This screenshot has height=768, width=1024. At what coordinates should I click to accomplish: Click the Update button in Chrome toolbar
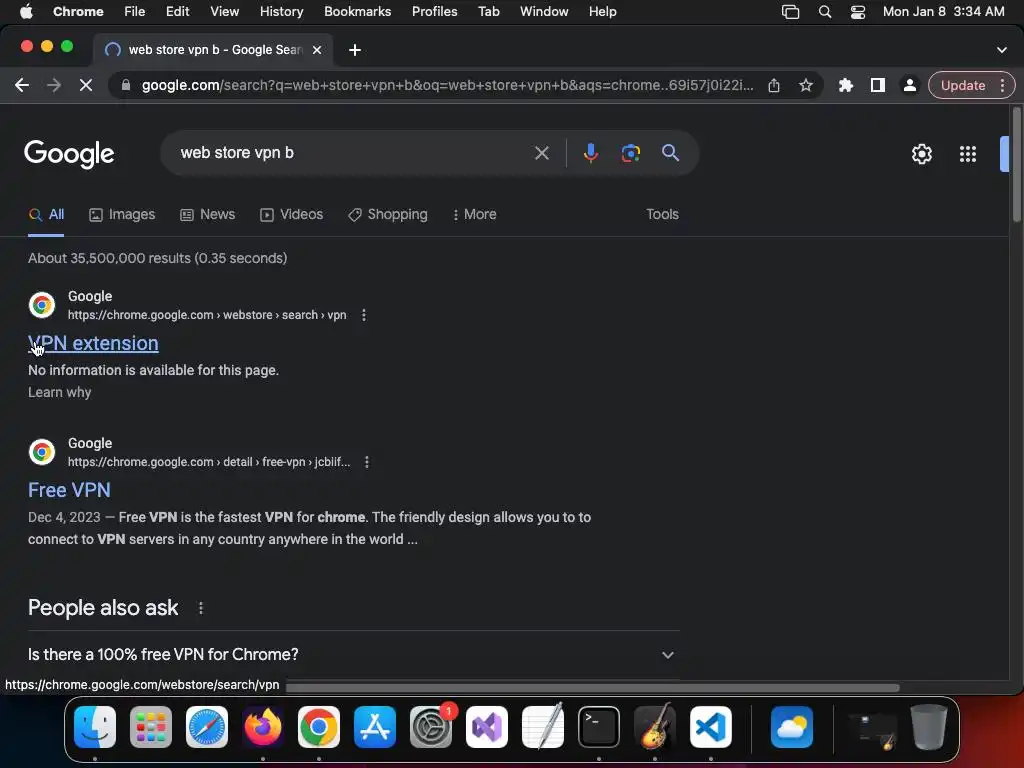click(x=963, y=86)
